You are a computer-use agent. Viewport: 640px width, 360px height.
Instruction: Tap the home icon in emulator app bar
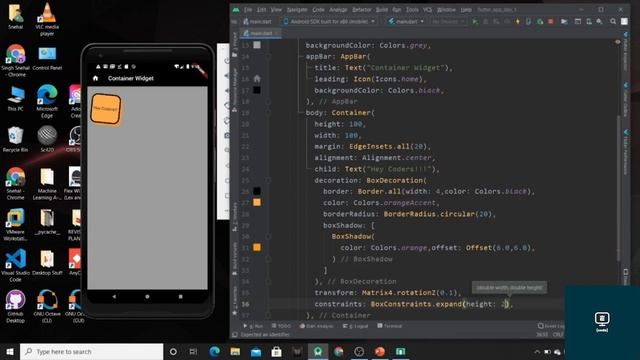pos(96,78)
